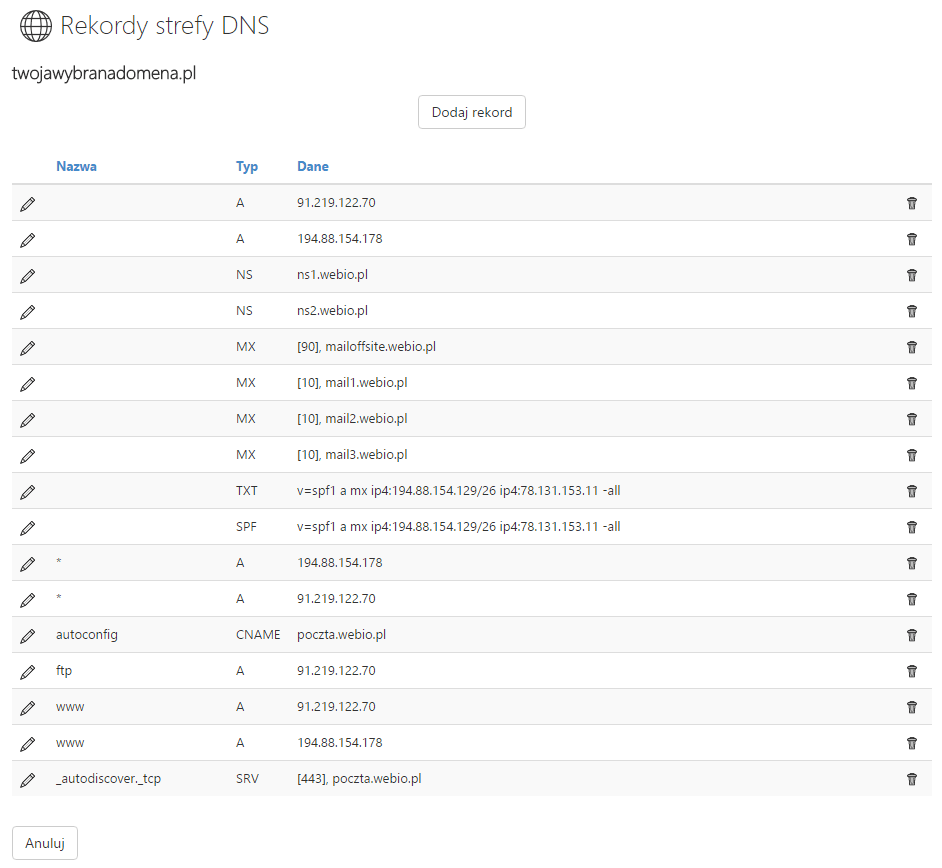Viewport: 942px width, 868px height.
Task: Click the TXT type cell
Action: tap(246, 491)
